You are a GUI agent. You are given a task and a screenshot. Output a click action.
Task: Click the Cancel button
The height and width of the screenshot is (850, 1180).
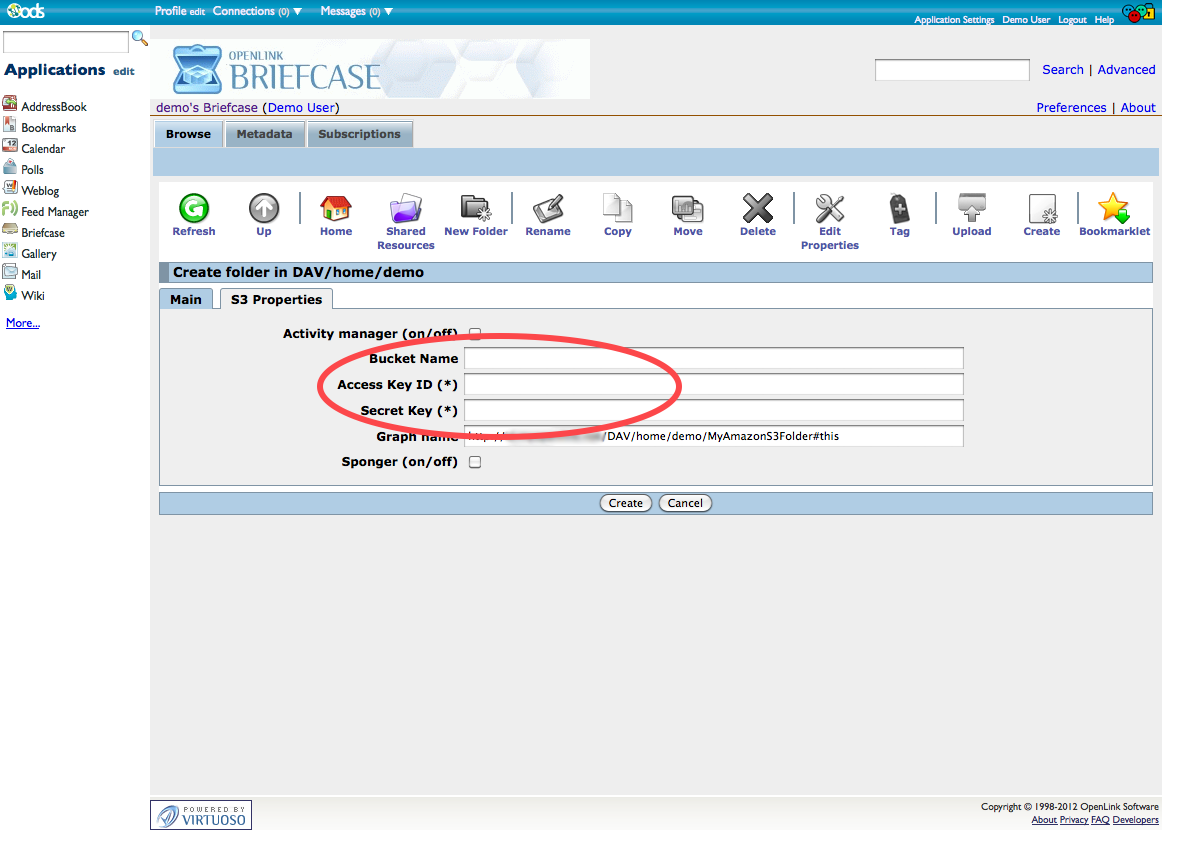tap(685, 503)
